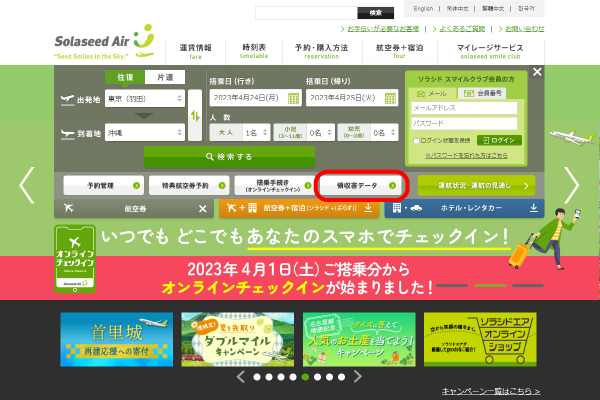Viewport: 600px width, 400px height.
Task: Switch login to 会員番号 tab
Action: pyautogui.click(x=482, y=93)
